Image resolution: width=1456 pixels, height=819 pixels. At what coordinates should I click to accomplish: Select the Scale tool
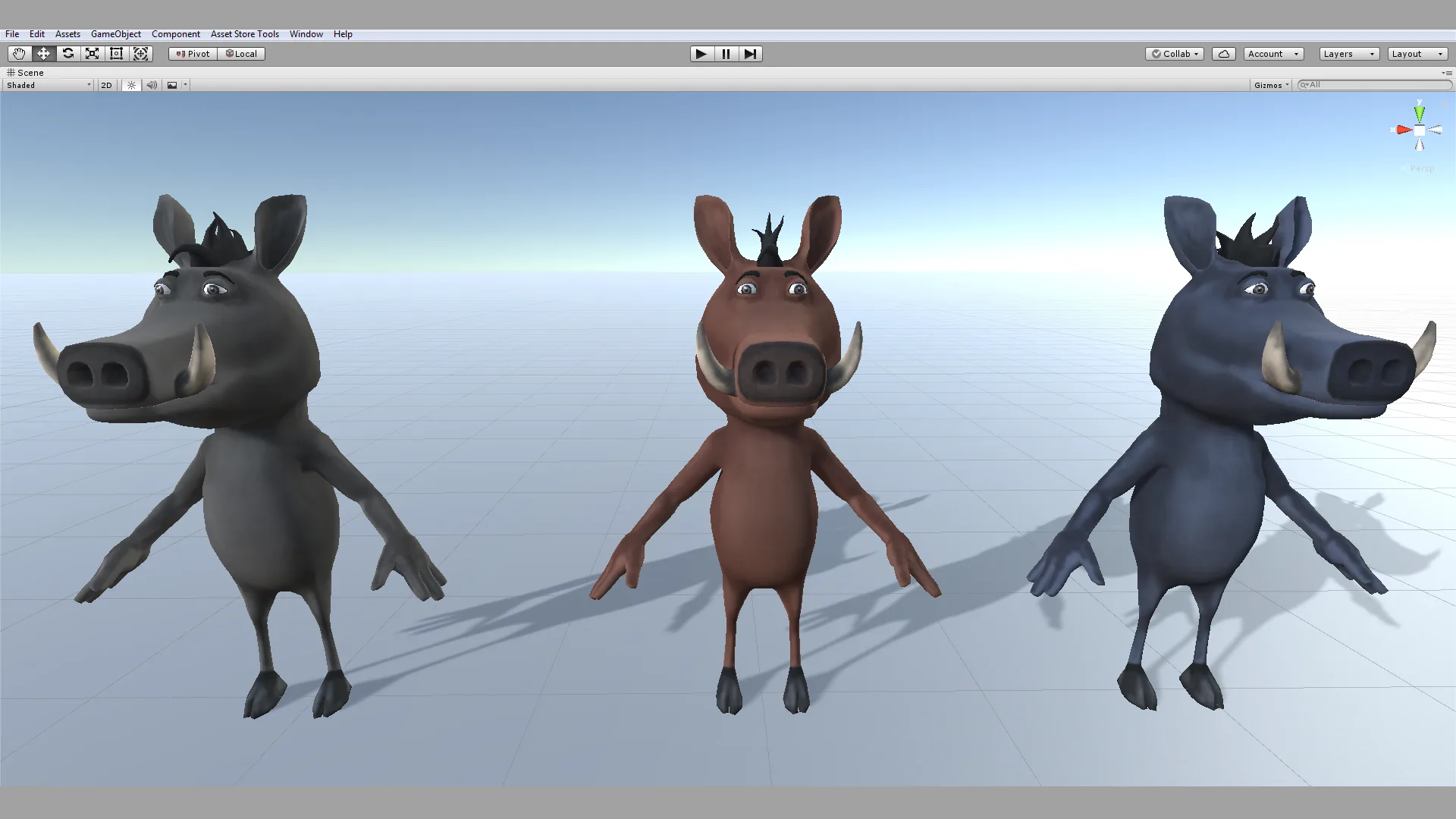point(92,54)
